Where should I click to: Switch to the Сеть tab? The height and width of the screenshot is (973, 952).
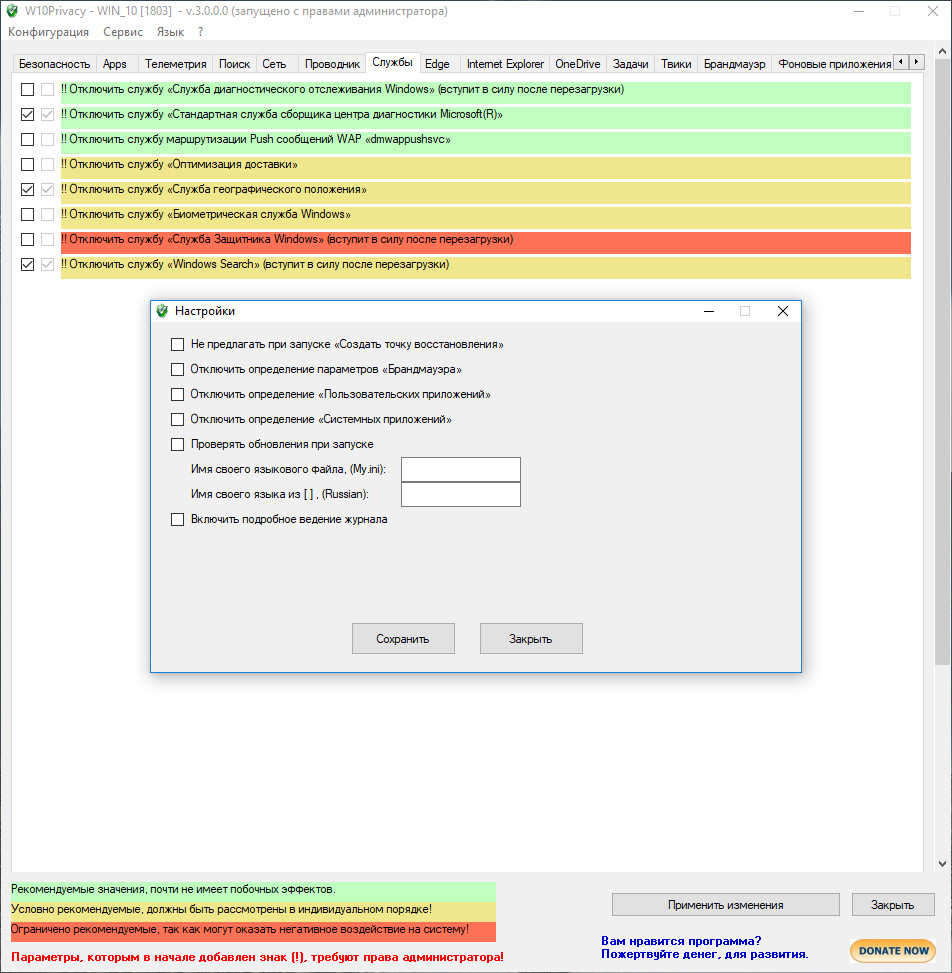point(274,64)
